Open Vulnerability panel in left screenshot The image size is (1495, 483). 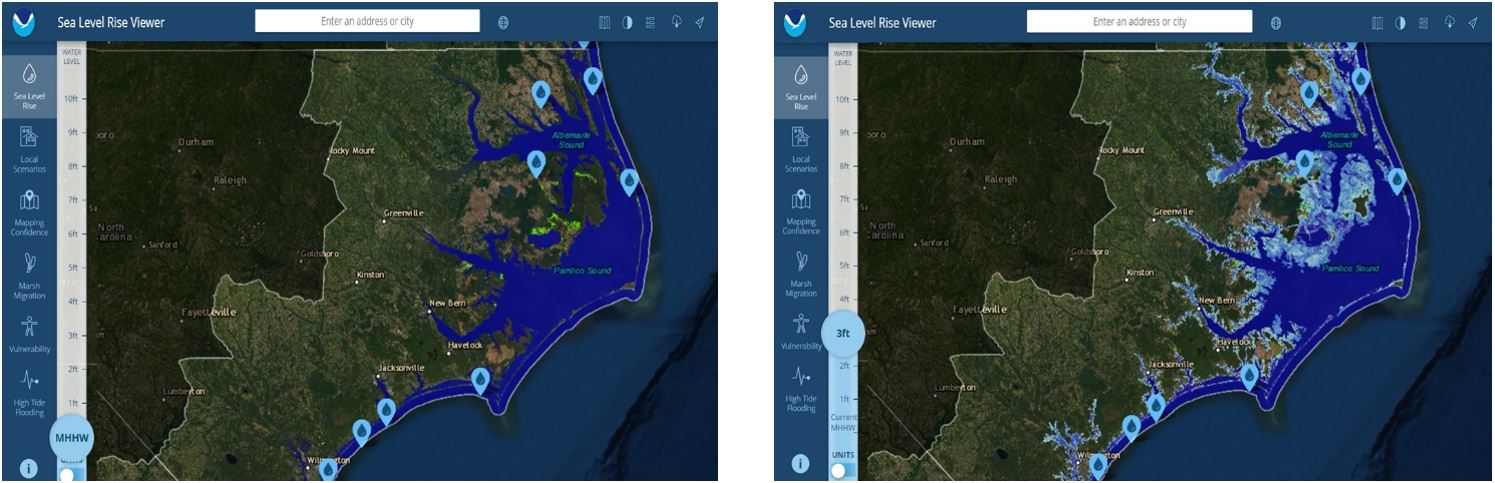tap(29, 335)
